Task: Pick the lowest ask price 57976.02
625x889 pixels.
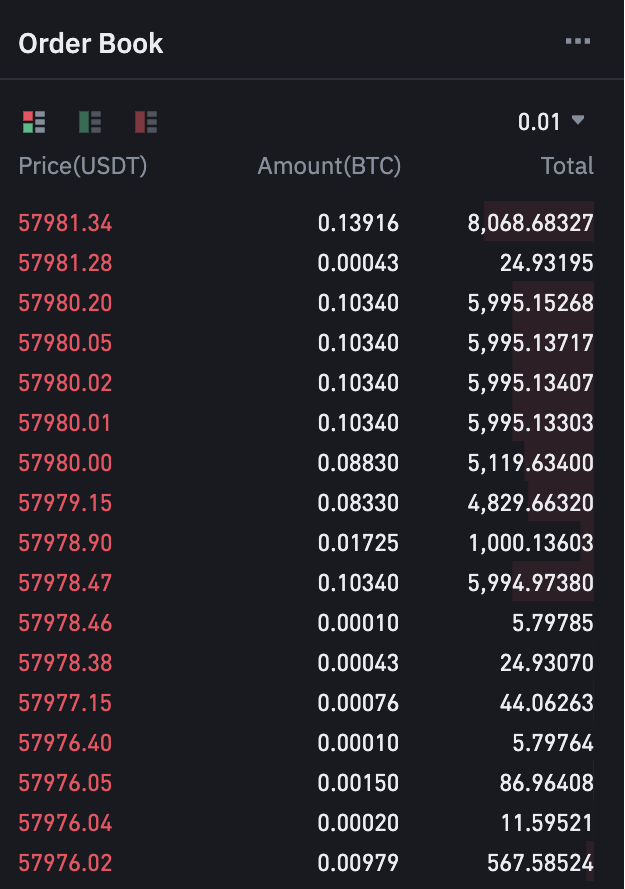Action: pos(66,863)
